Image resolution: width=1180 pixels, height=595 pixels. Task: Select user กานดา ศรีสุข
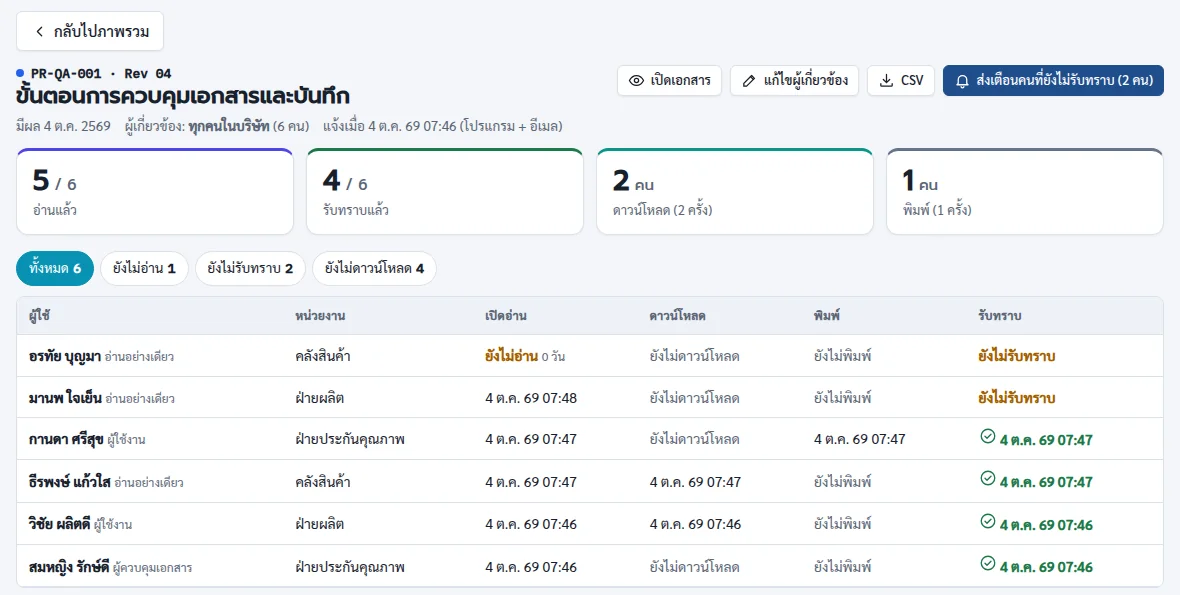[66, 439]
